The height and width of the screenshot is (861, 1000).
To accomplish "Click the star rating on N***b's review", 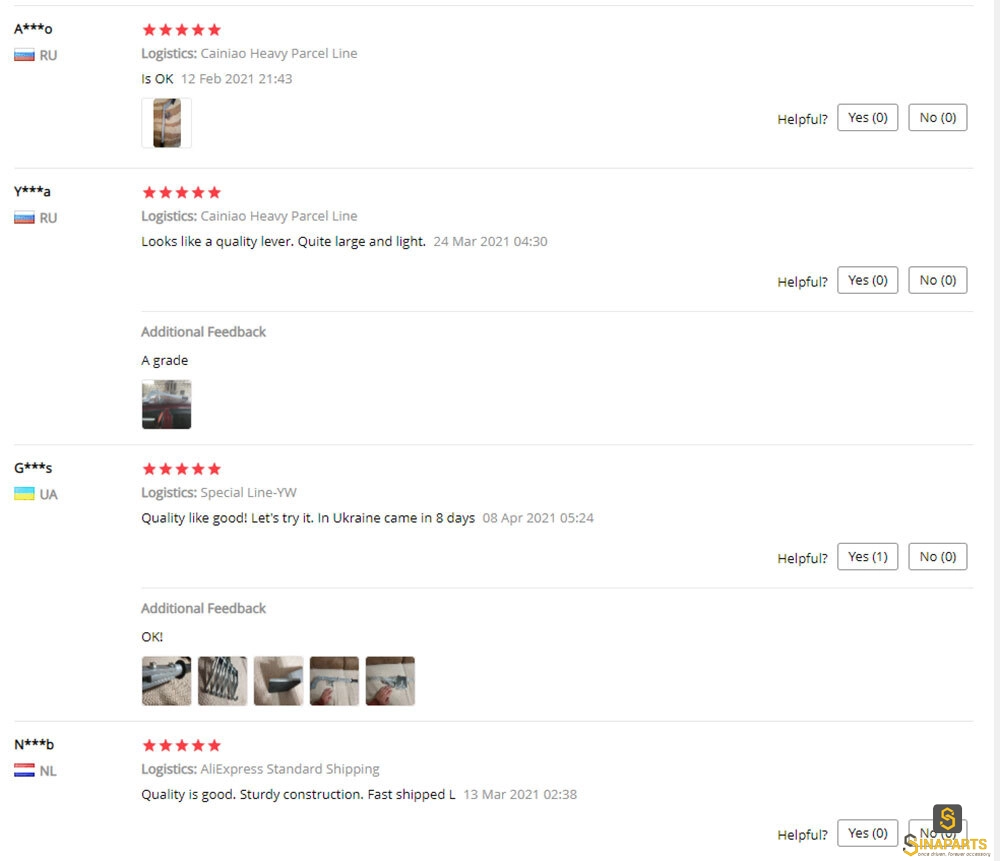I will (x=182, y=746).
